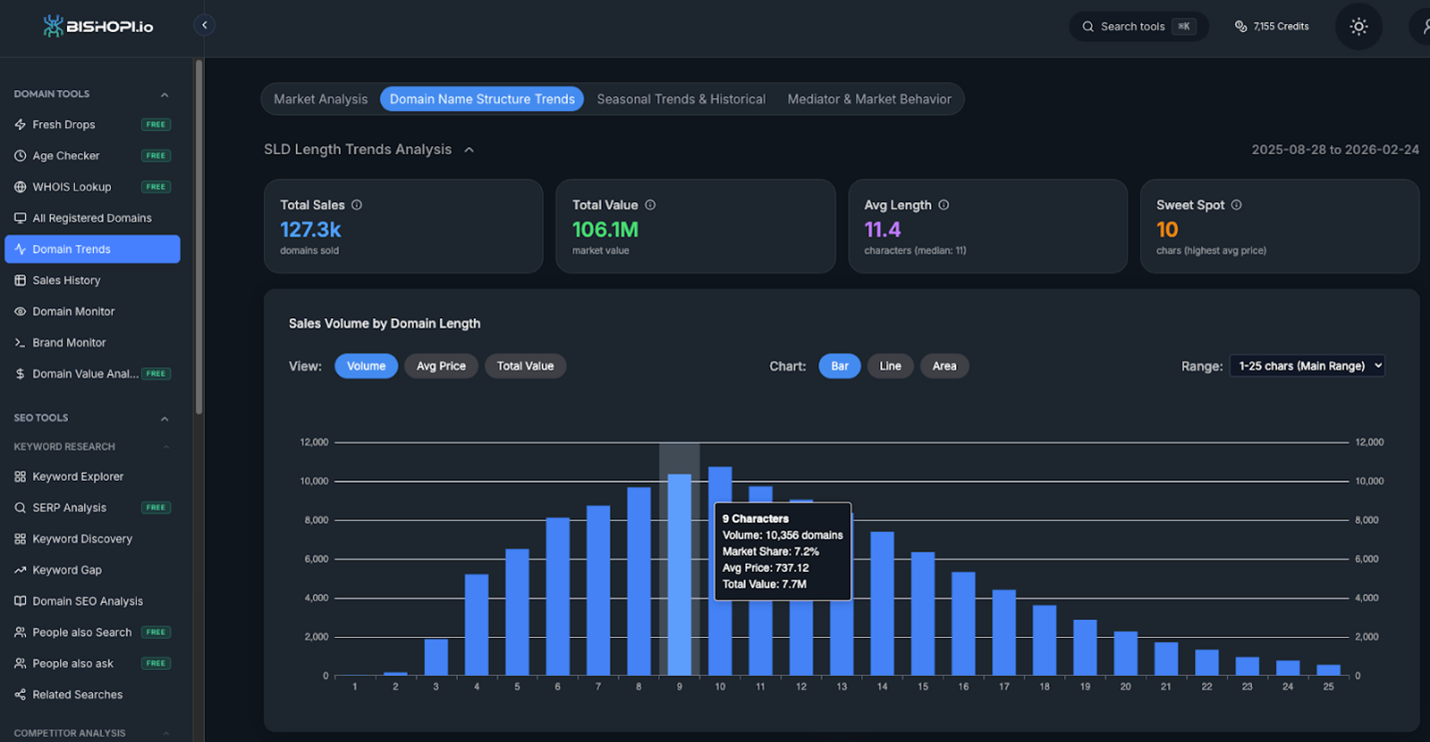
Task: Collapse the Domain Tools section
Action: point(164,95)
